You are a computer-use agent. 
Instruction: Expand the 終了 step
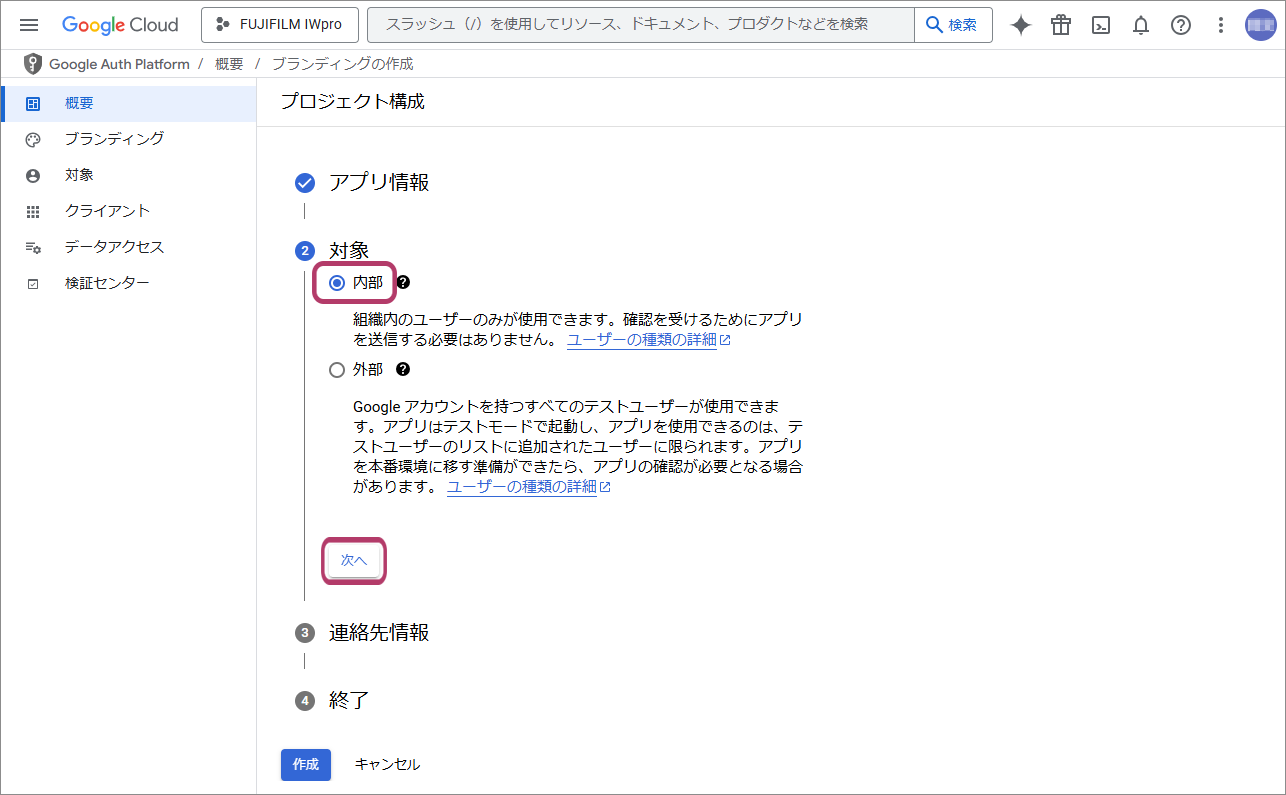(x=349, y=701)
